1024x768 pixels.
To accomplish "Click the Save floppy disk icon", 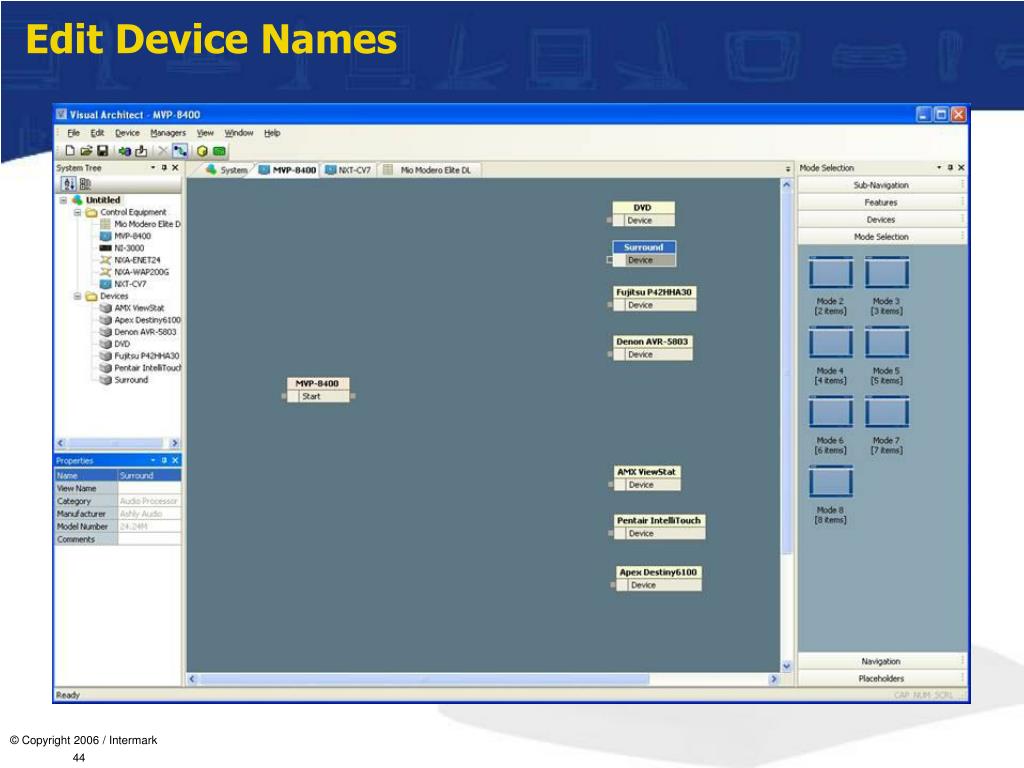I will pyautogui.click(x=103, y=151).
